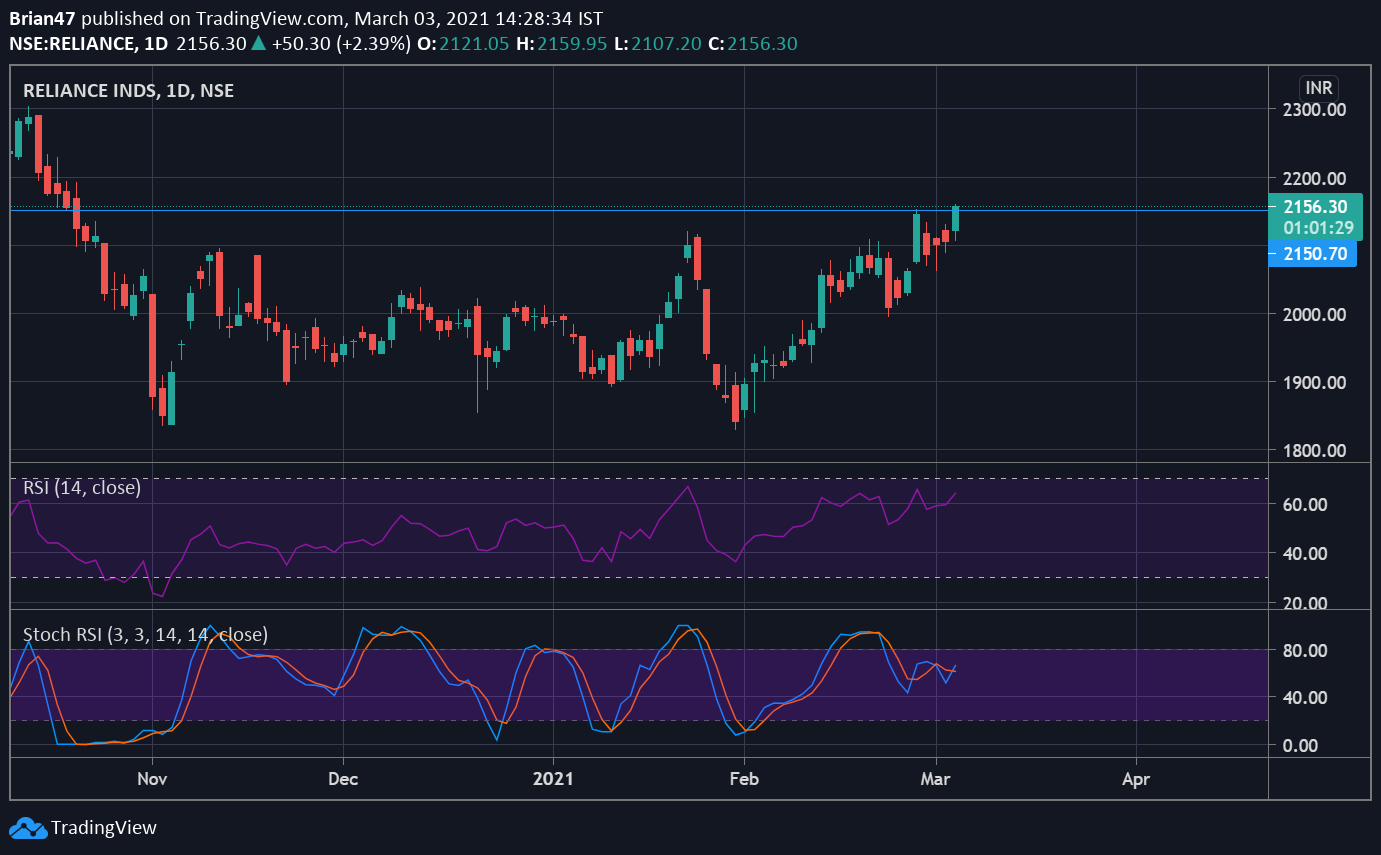Click the RSI 20.00 axis label
Screen dimensions: 1381x855
pyautogui.click(x=1305, y=602)
